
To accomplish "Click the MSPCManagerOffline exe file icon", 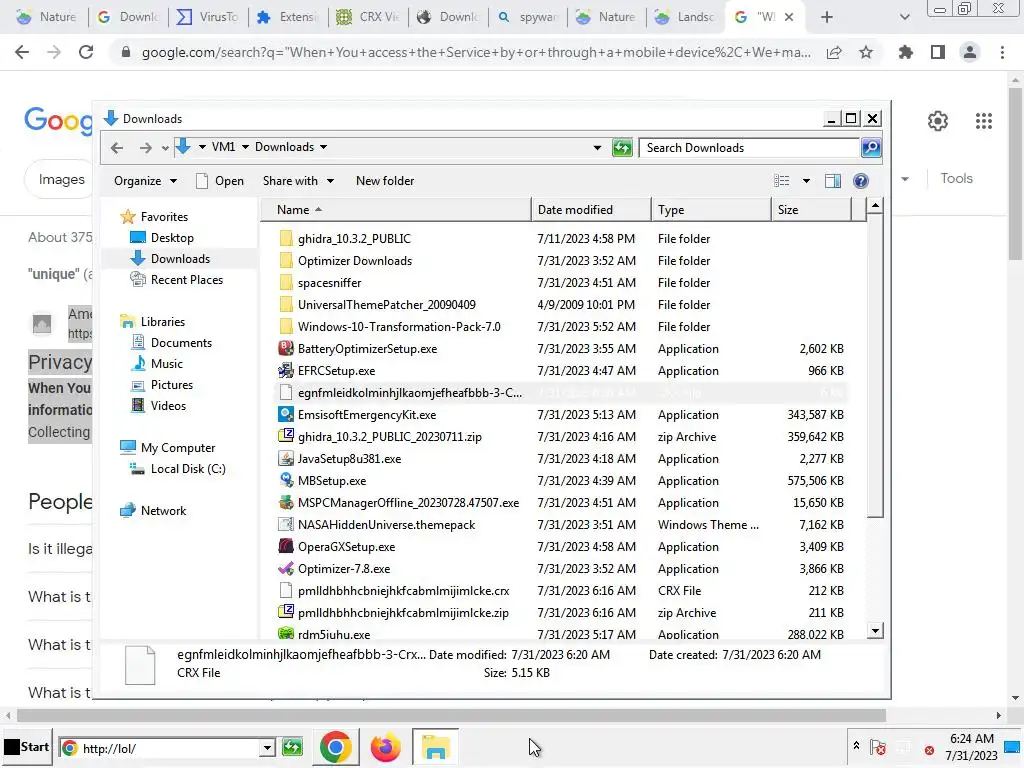I will [x=285, y=503].
